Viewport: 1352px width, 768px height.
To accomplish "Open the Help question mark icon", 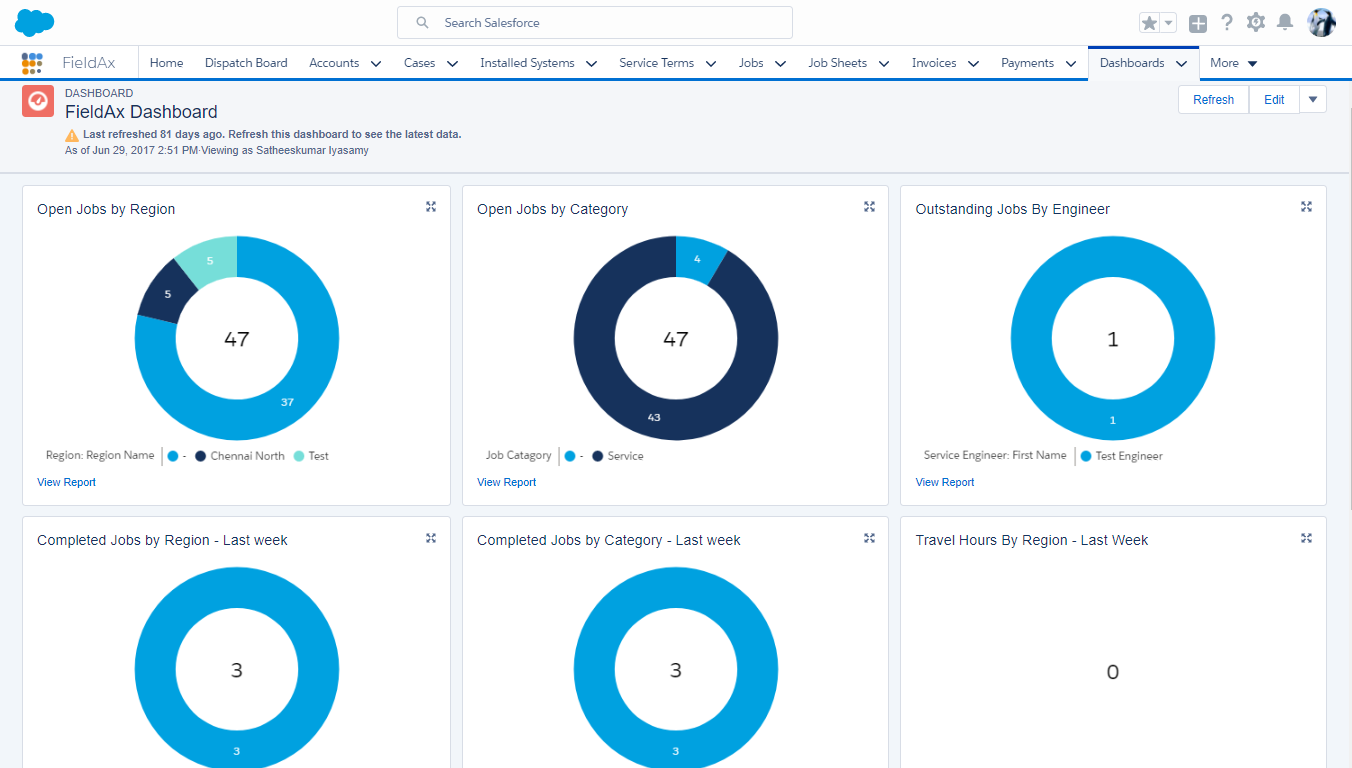I will click(x=1227, y=22).
